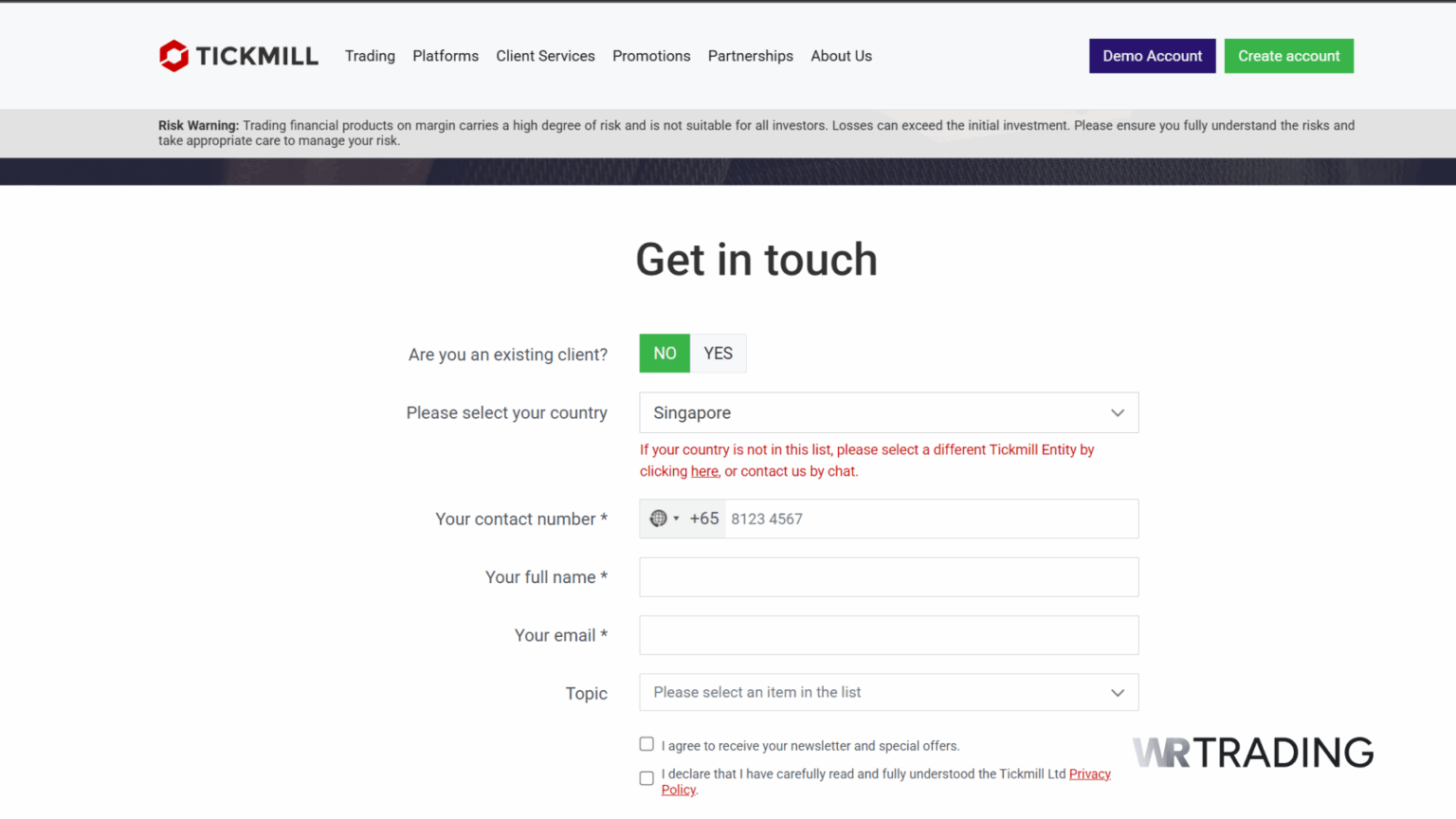Image resolution: width=1456 pixels, height=819 pixels.
Task: Open the Singapore country dropdown
Action: pos(888,413)
